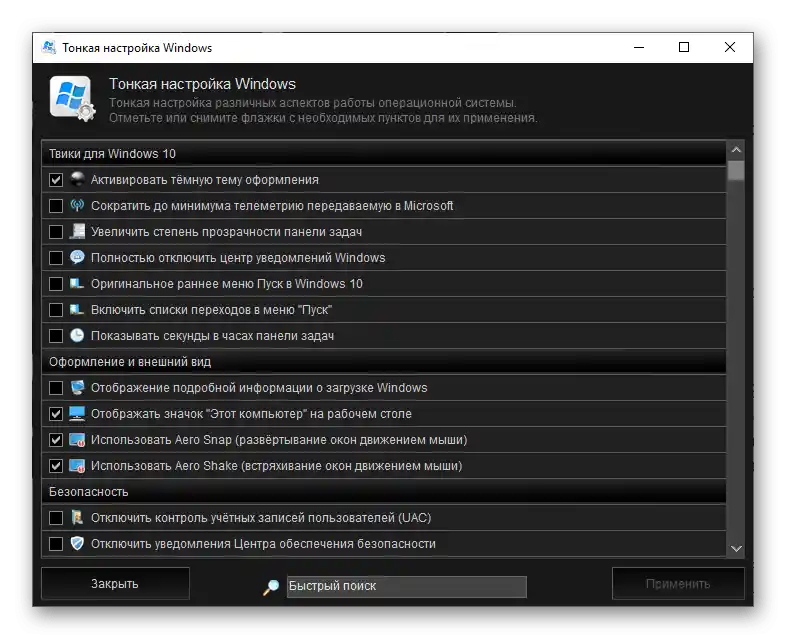
Task: Check "Полностью отключить центр уведомлений Windows"
Action: click(56, 258)
